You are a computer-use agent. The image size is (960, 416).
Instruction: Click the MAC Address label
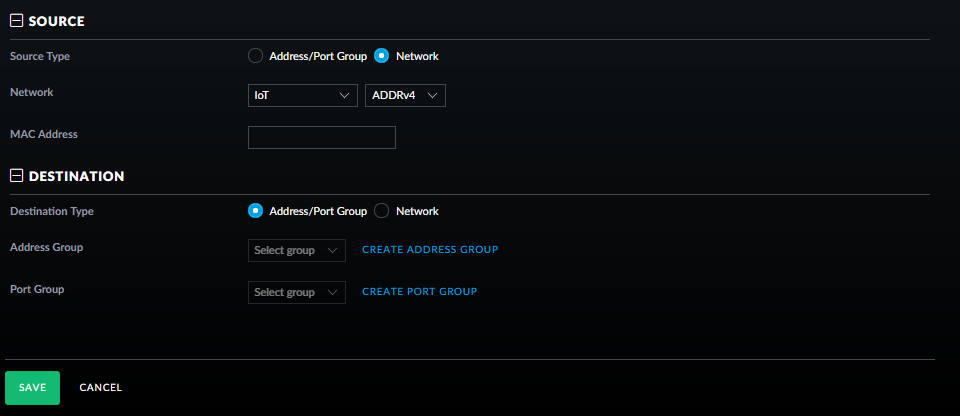[43, 134]
